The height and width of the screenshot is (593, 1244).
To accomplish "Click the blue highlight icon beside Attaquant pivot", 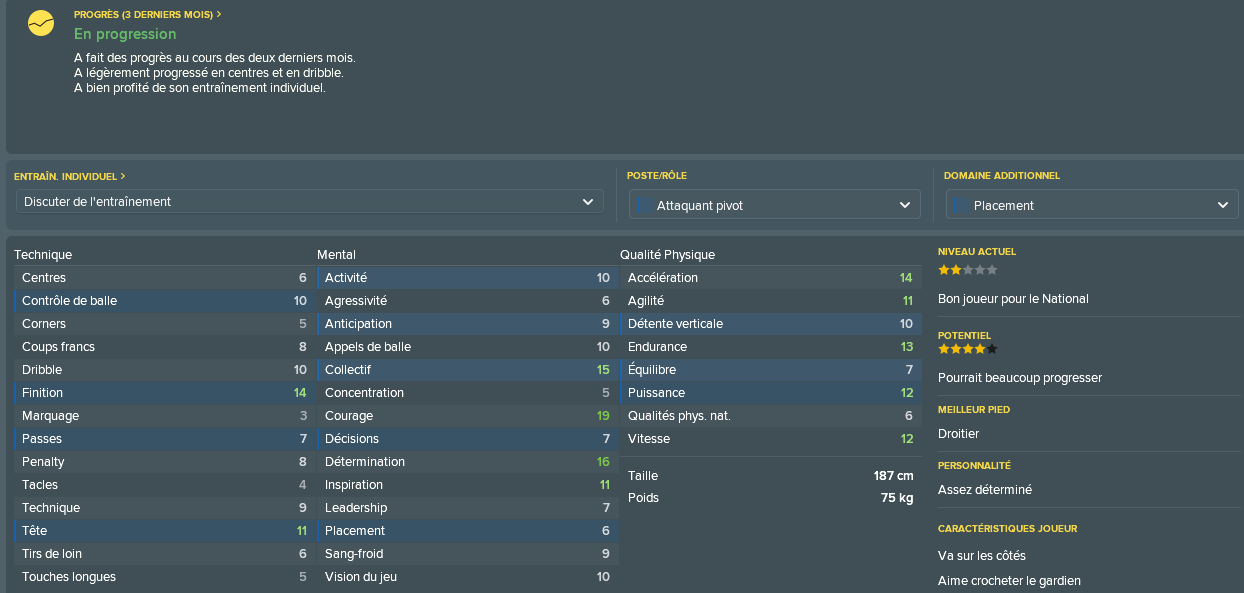I will 643,205.
